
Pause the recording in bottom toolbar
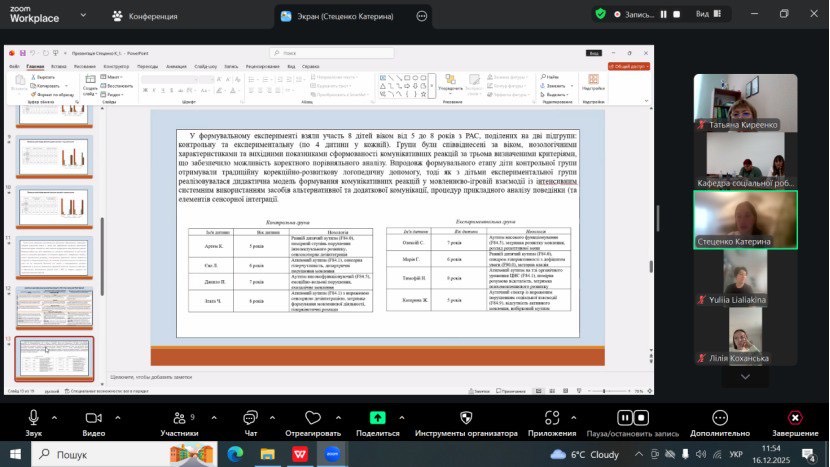[626, 418]
